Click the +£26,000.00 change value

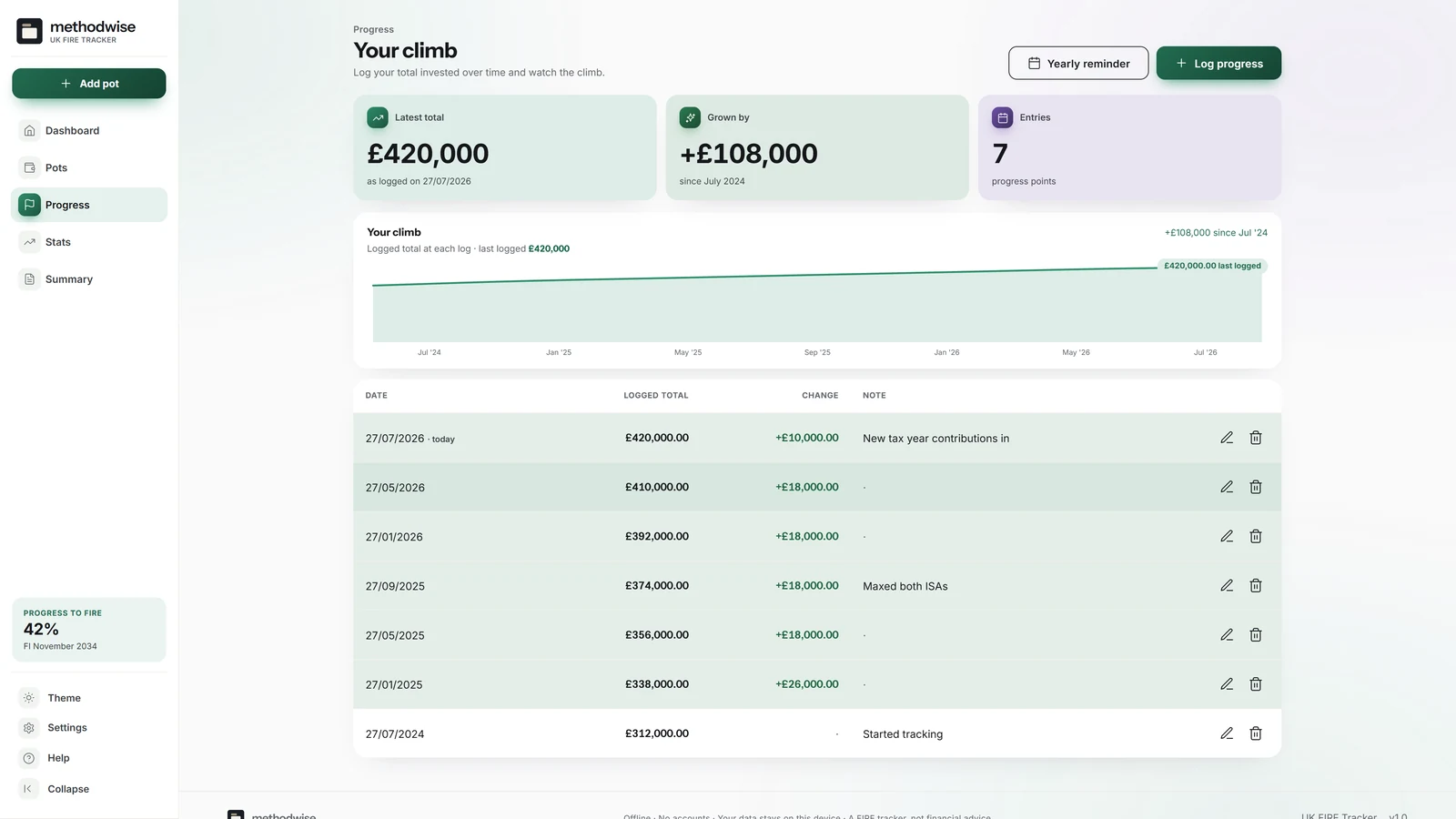tap(807, 684)
